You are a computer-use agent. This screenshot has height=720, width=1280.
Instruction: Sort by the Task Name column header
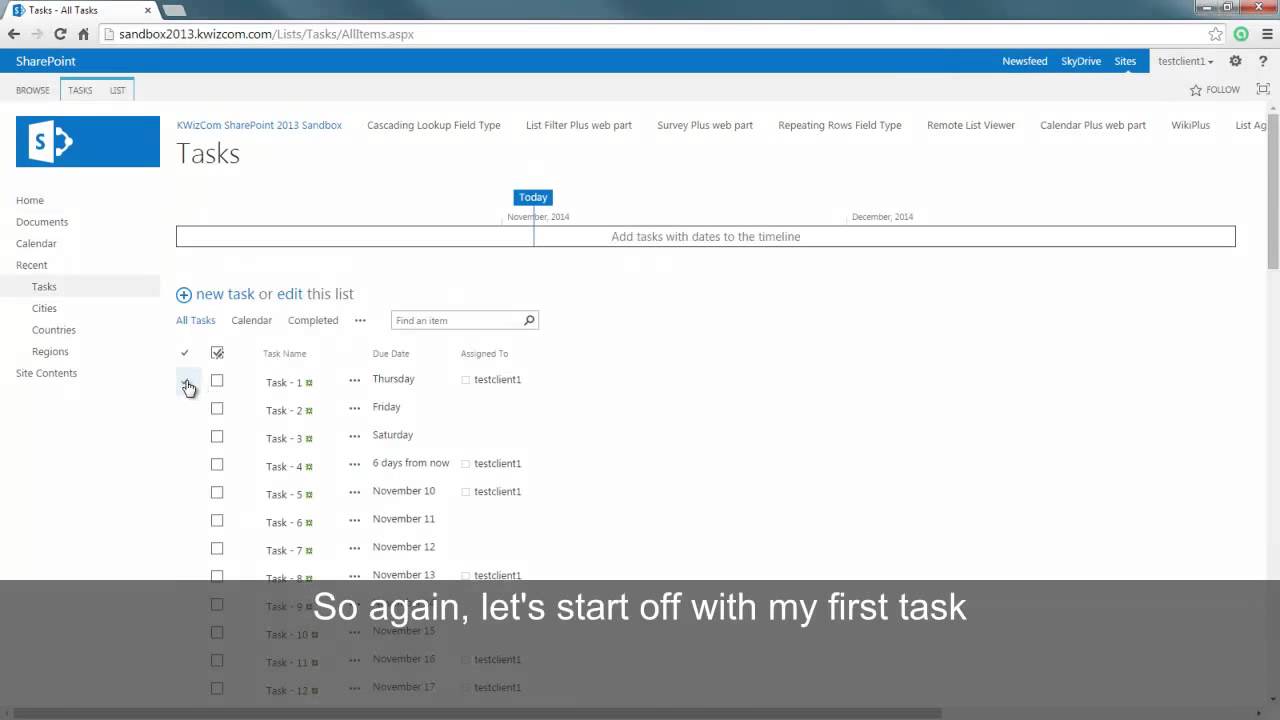(284, 354)
